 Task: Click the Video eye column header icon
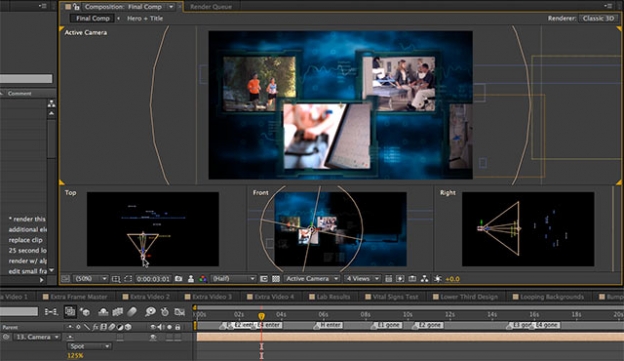153,327
